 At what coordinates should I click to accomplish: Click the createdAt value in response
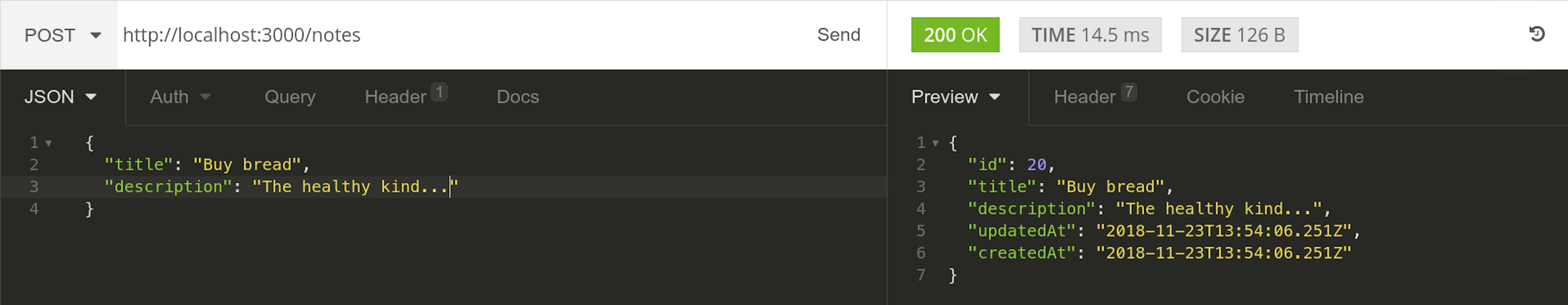pos(1223,253)
